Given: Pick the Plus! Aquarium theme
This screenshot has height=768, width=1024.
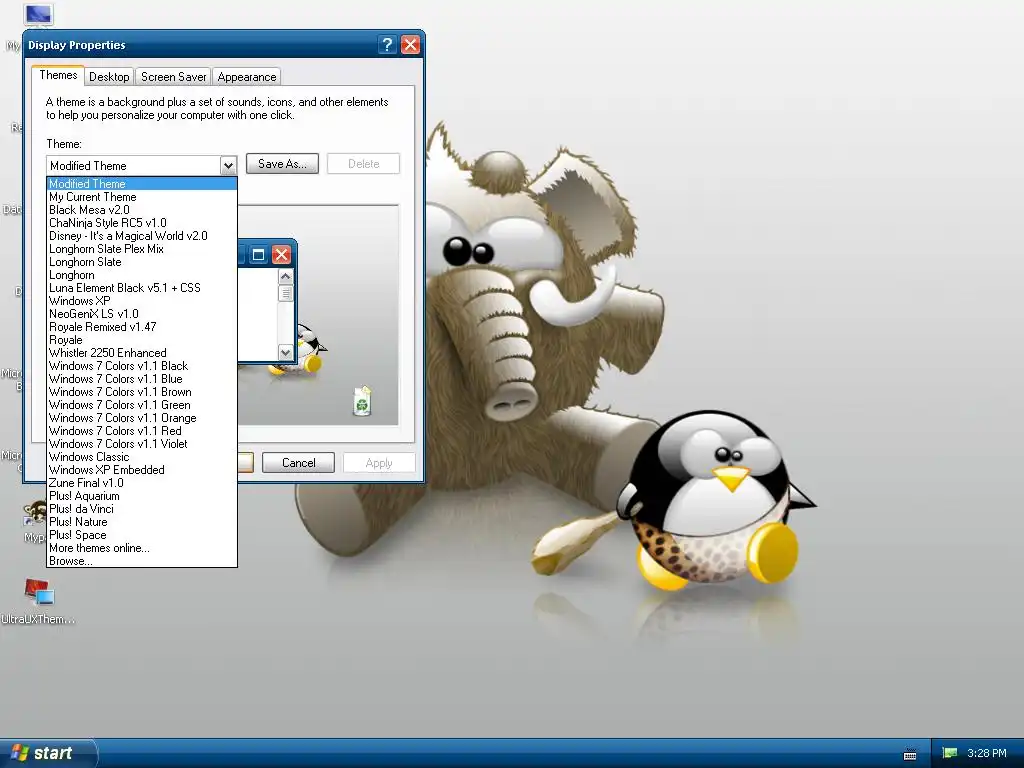Looking at the screenshot, I should (142, 496).
